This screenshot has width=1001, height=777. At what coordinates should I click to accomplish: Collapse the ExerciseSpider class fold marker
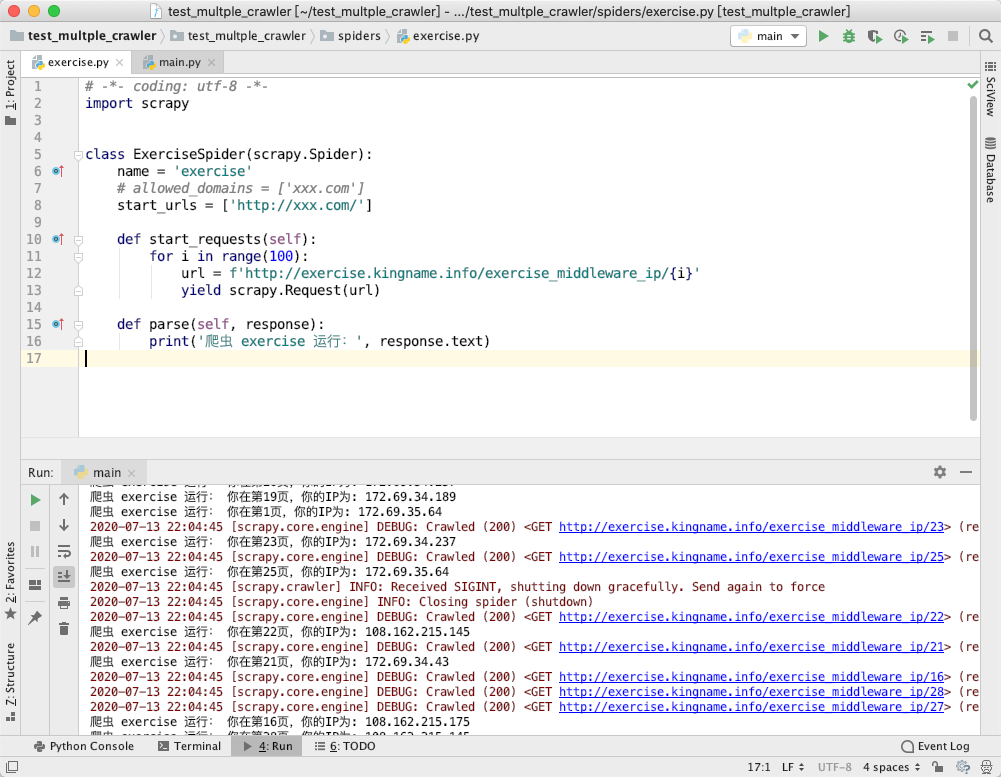click(x=77, y=155)
